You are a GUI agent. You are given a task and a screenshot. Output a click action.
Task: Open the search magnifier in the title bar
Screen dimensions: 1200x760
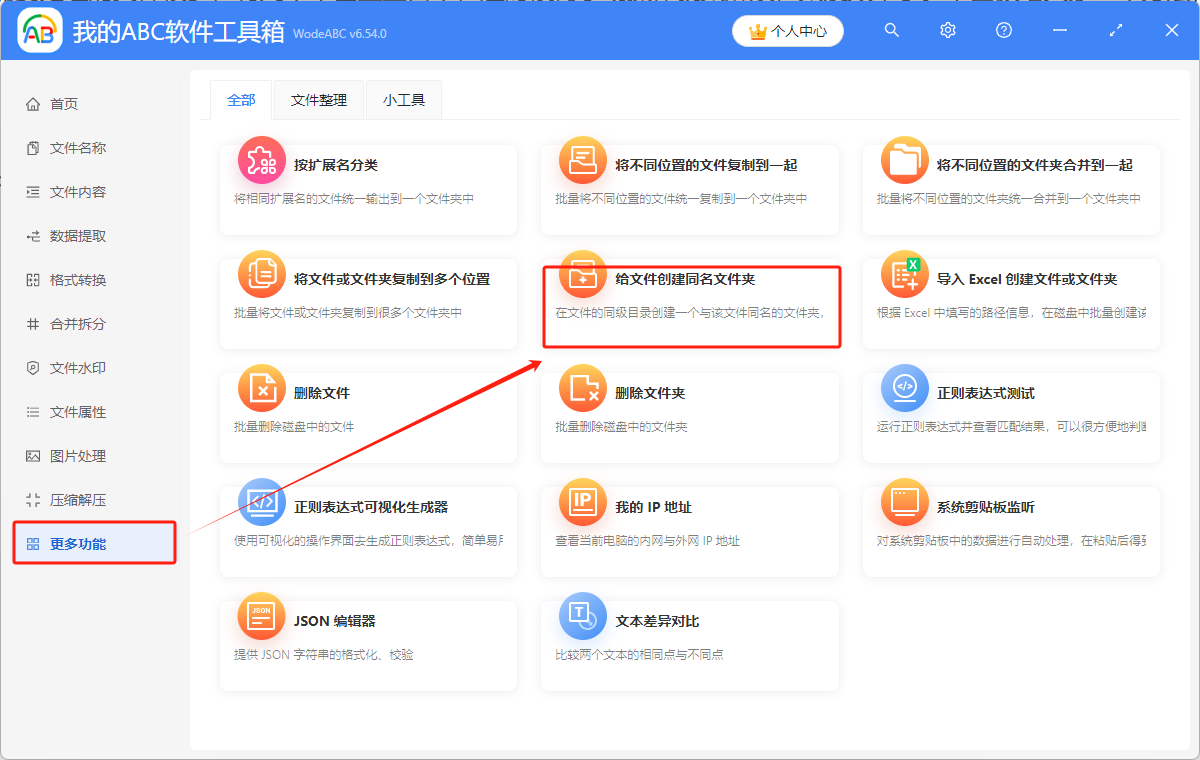891,30
